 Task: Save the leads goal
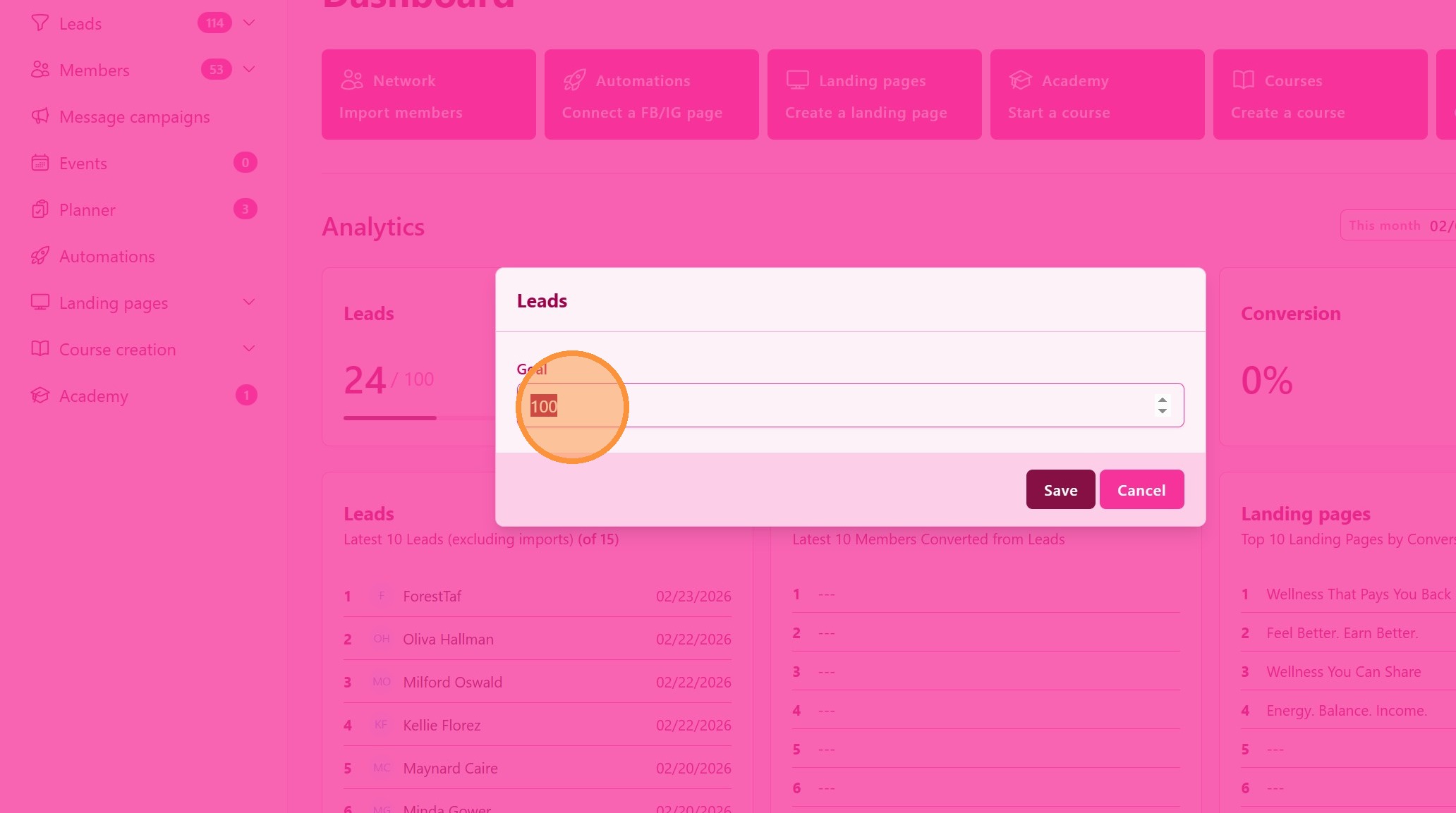coord(1060,489)
